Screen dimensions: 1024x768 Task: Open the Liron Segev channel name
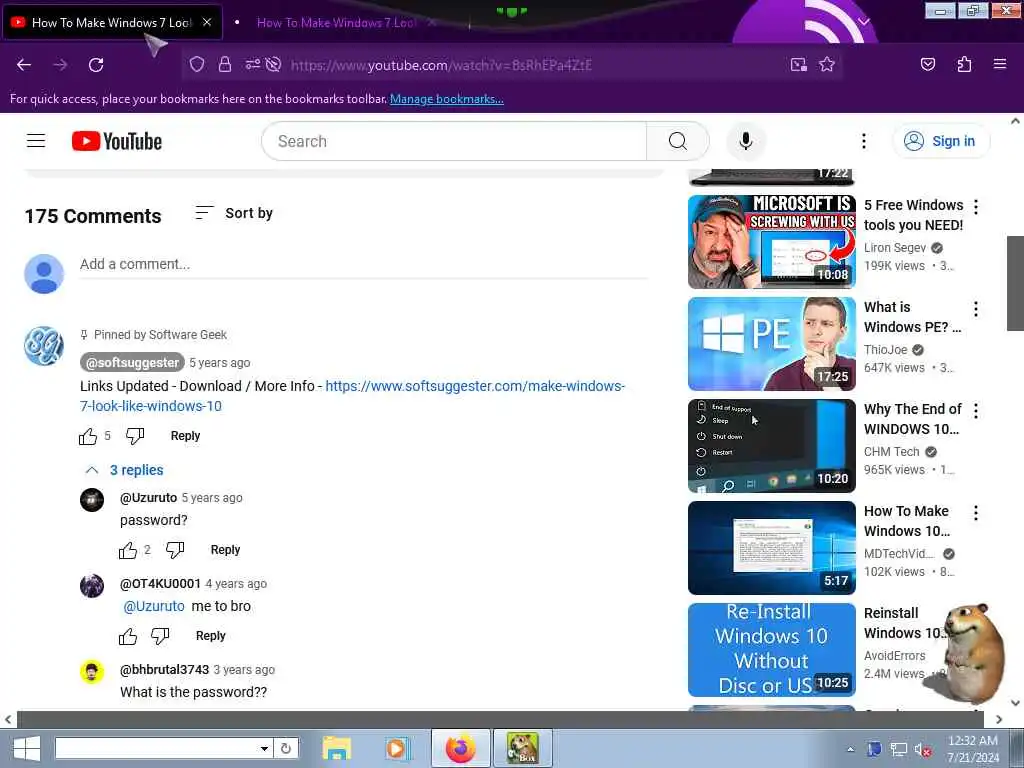pyautogui.click(x=895, y=248)
